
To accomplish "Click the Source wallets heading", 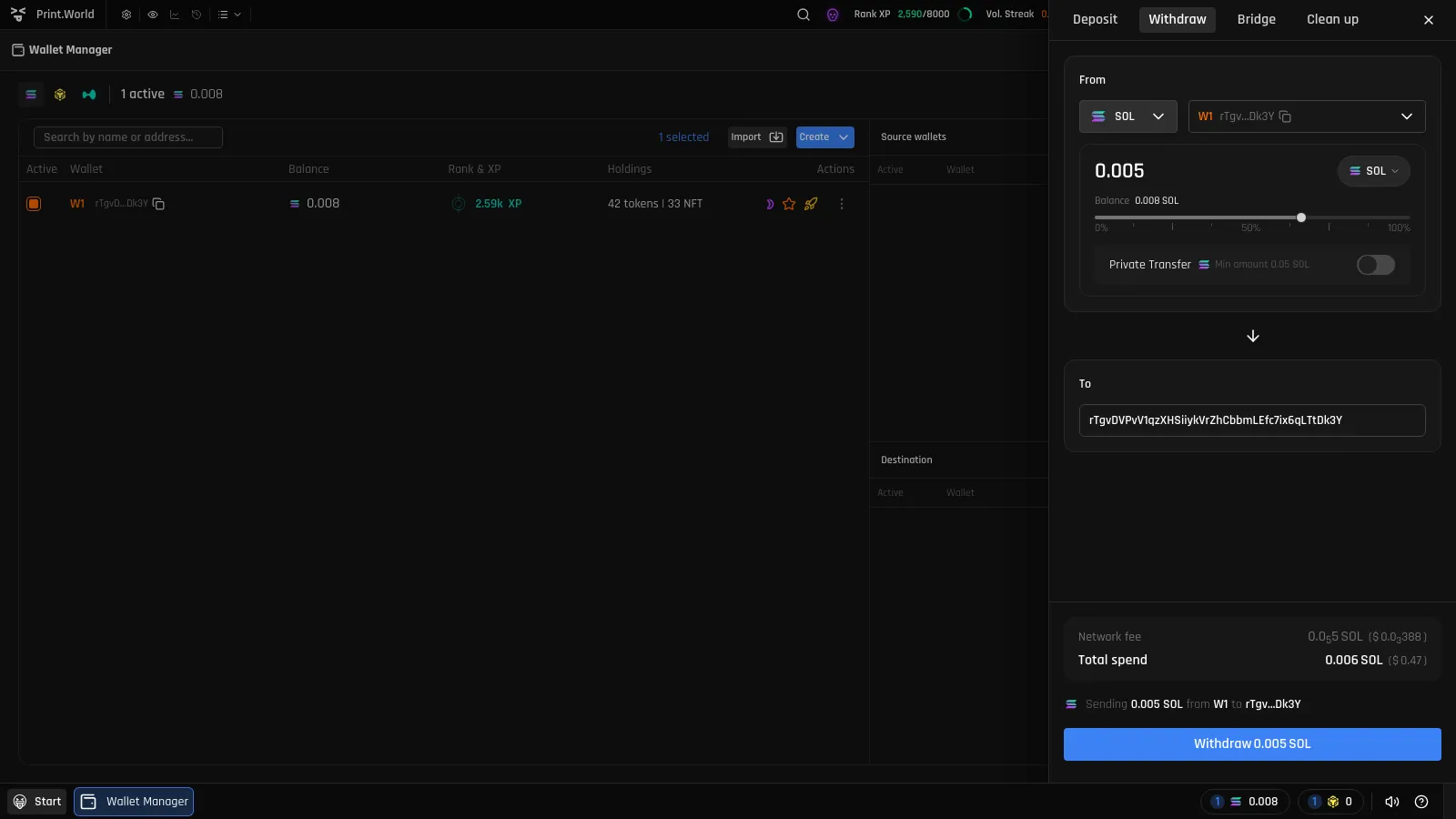I will 914,137.
